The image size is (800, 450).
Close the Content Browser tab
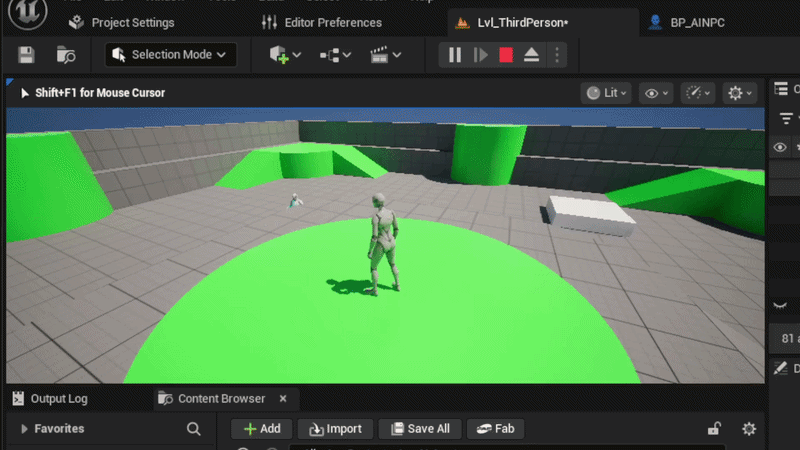[283, 398]
